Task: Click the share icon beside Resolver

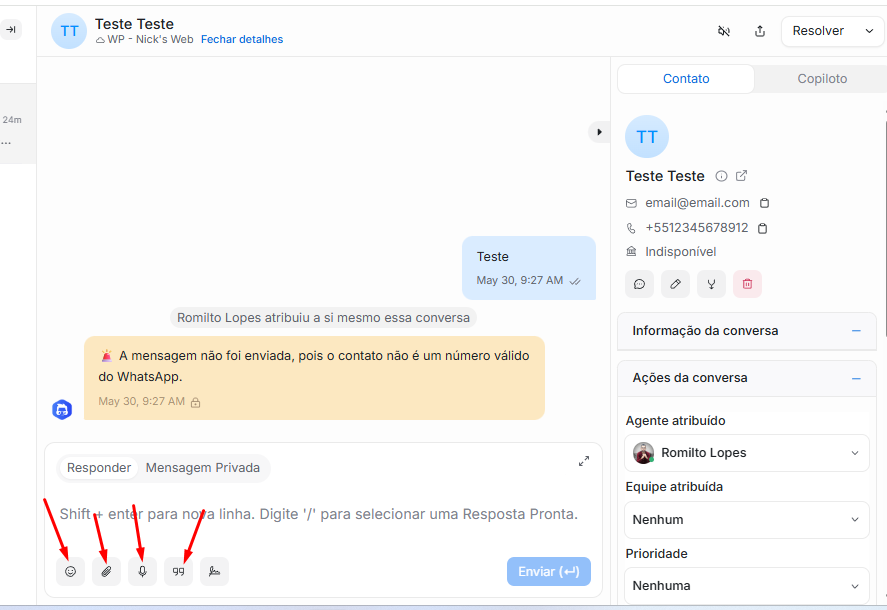Action: pos(760,31)
